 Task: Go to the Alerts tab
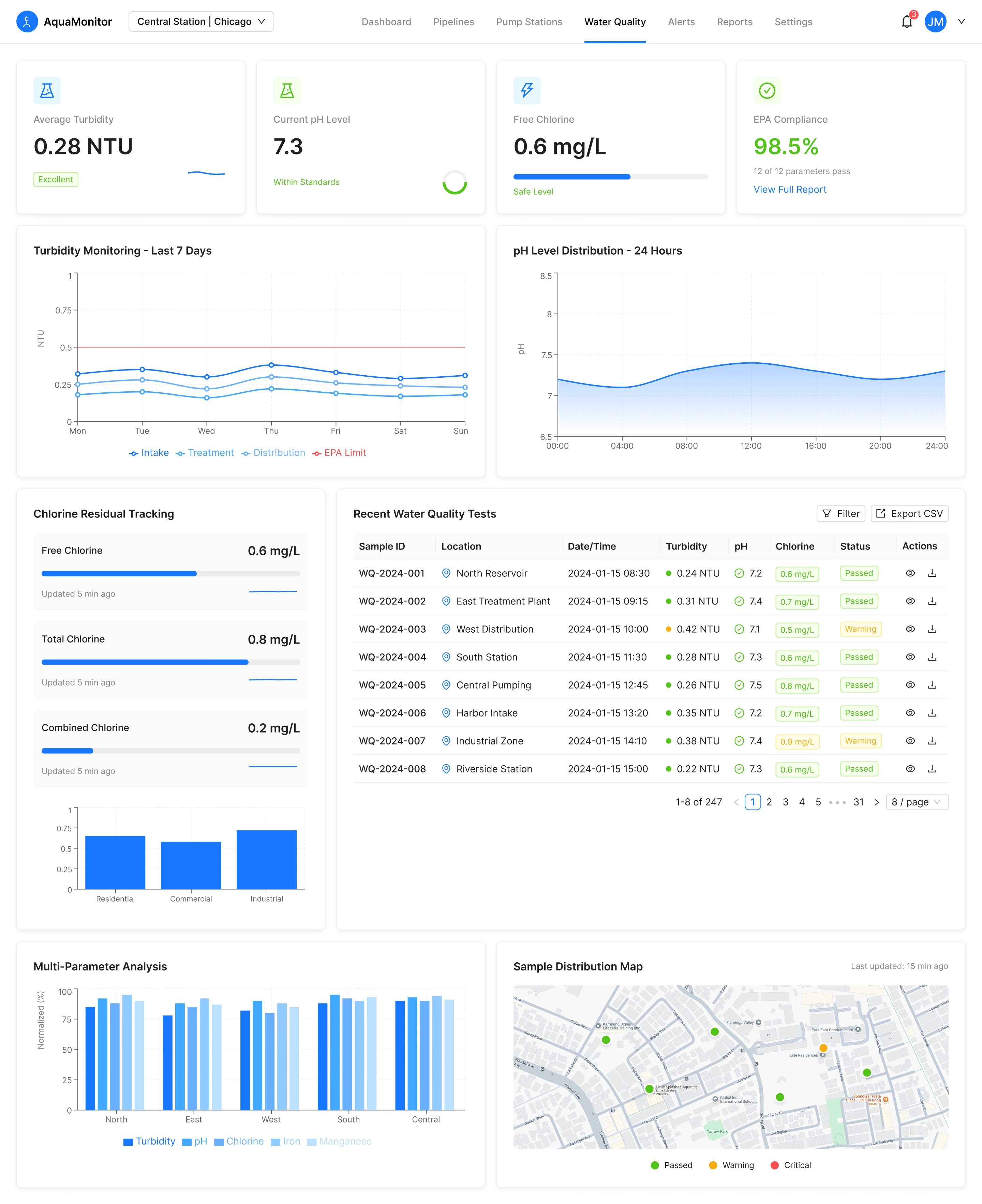tap(681, 22)
